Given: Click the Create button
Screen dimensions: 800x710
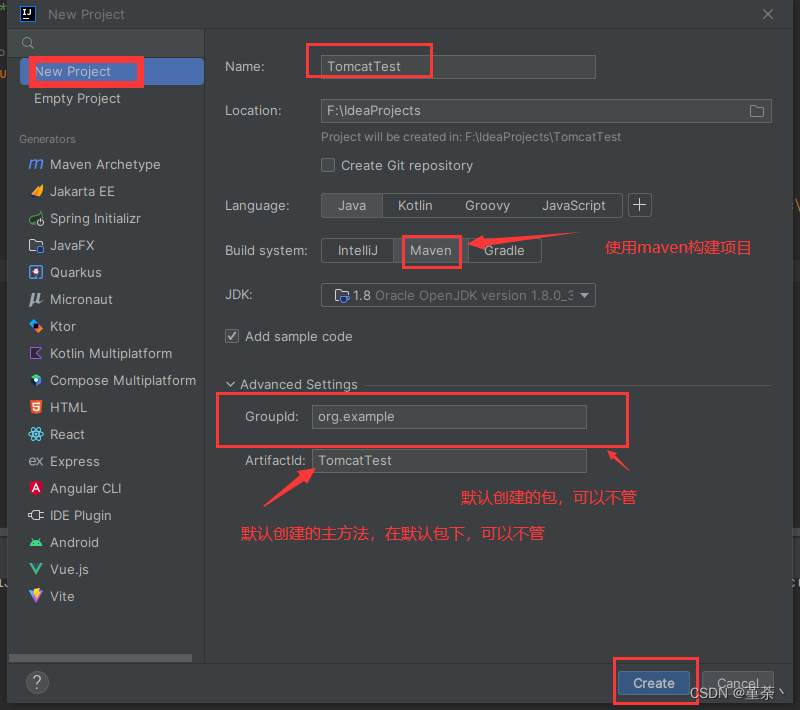Looking at the screenshot, I should 654,683.
